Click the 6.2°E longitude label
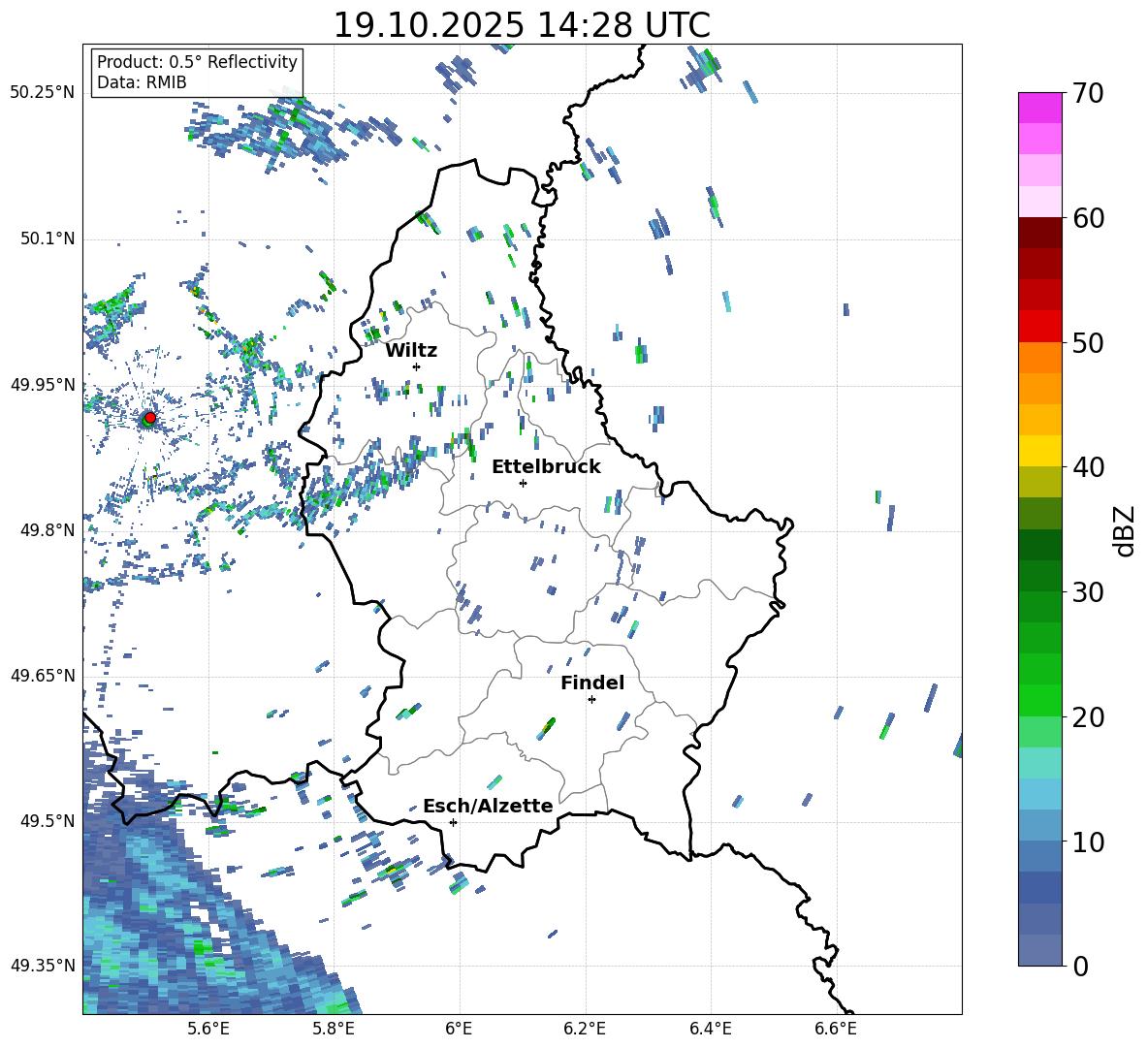This screenshot has width=1148, height=1048. click(585, 1029)
